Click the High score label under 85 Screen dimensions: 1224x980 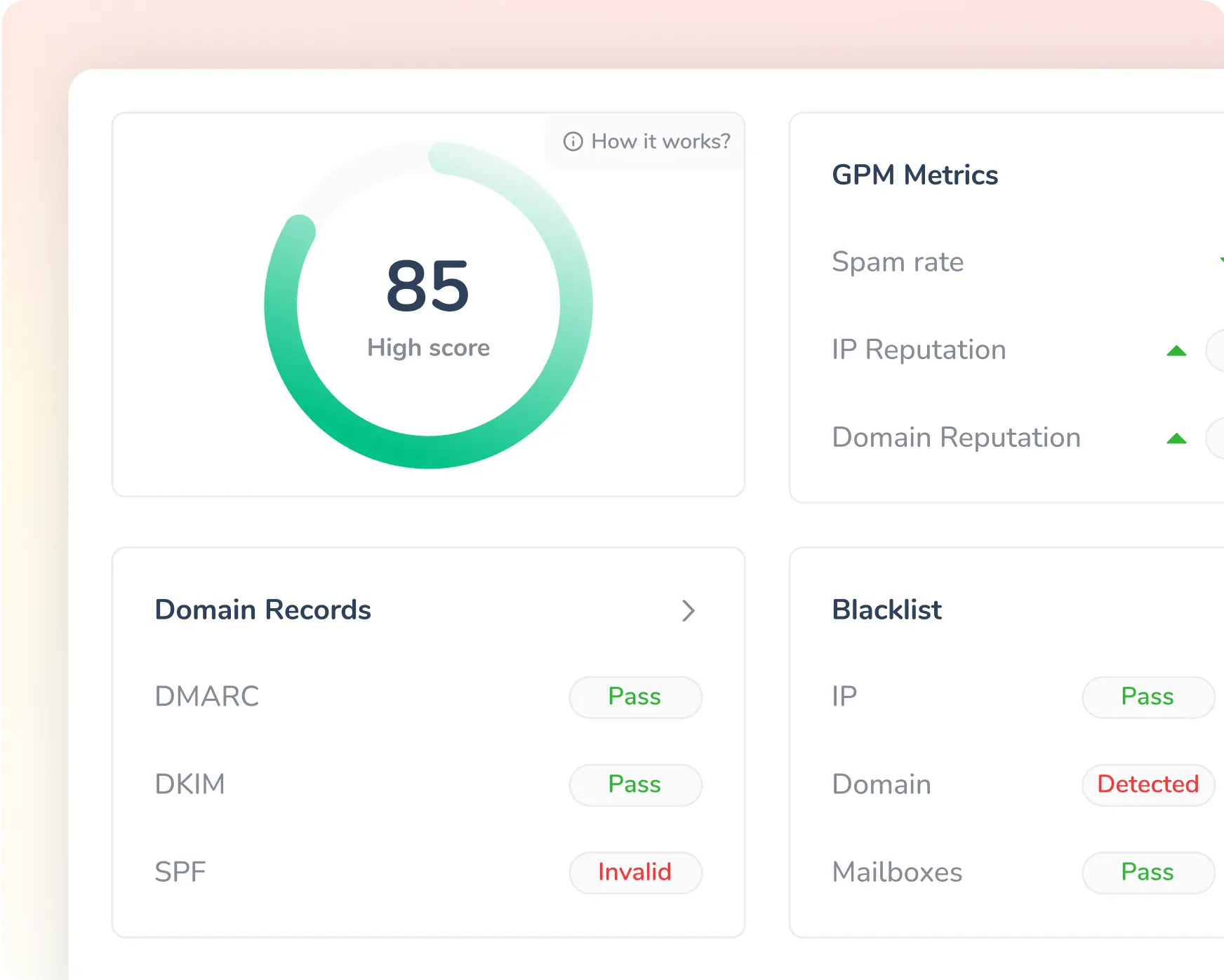coord(428,348)
